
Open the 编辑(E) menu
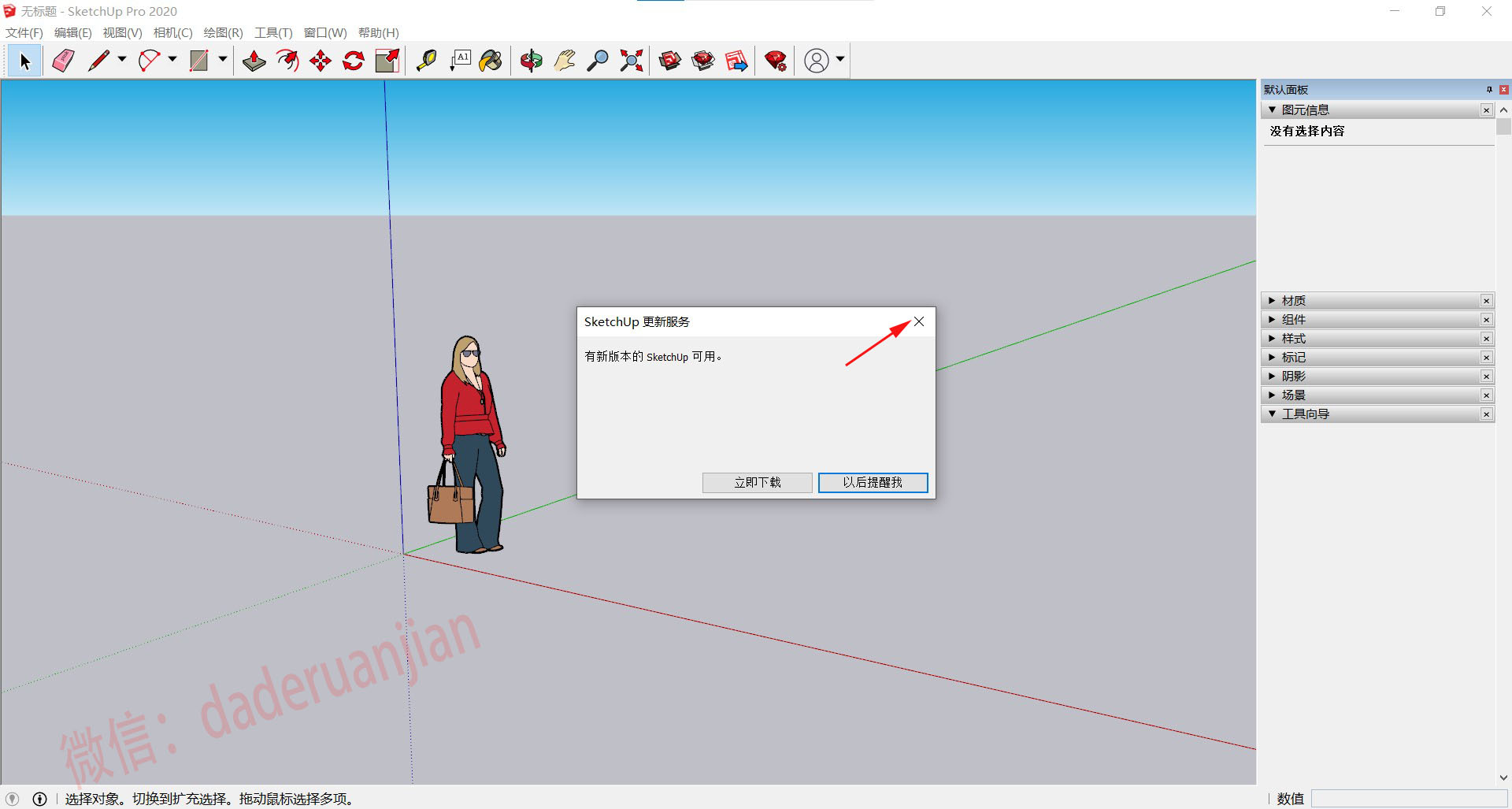click(x=72, y=33)
